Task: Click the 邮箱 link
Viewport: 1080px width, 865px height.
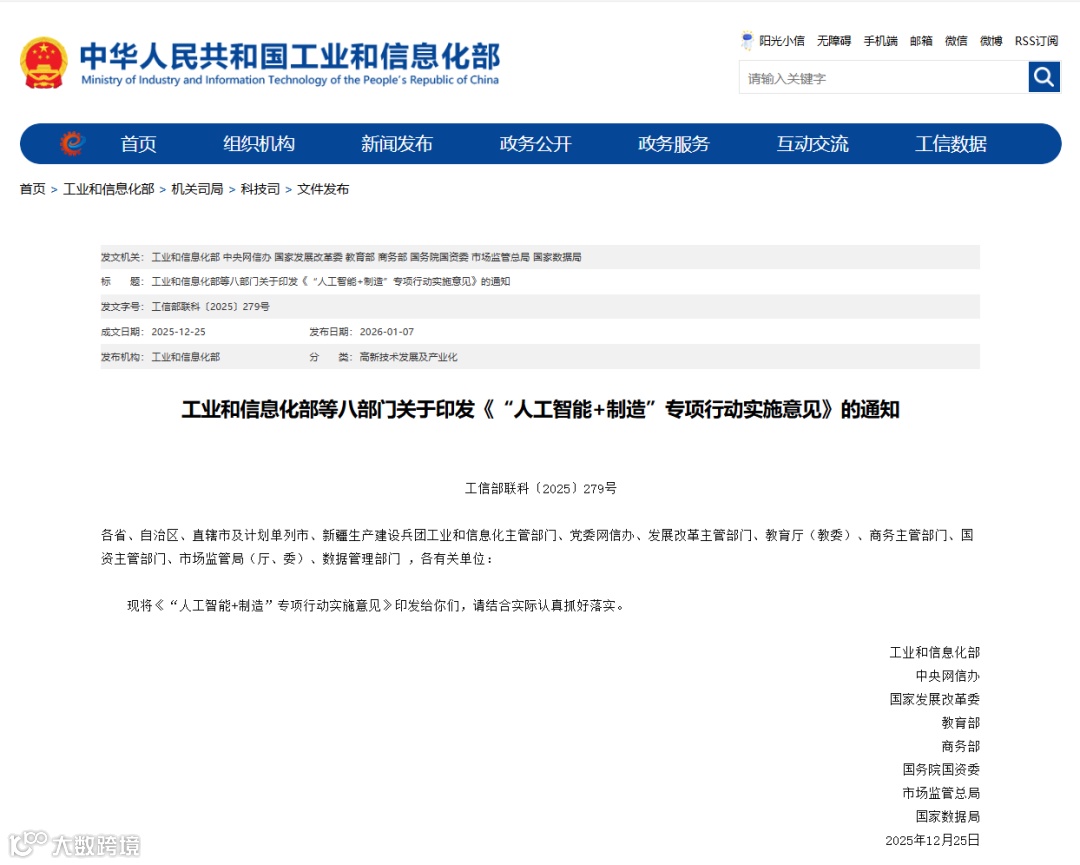Action: 921,41
